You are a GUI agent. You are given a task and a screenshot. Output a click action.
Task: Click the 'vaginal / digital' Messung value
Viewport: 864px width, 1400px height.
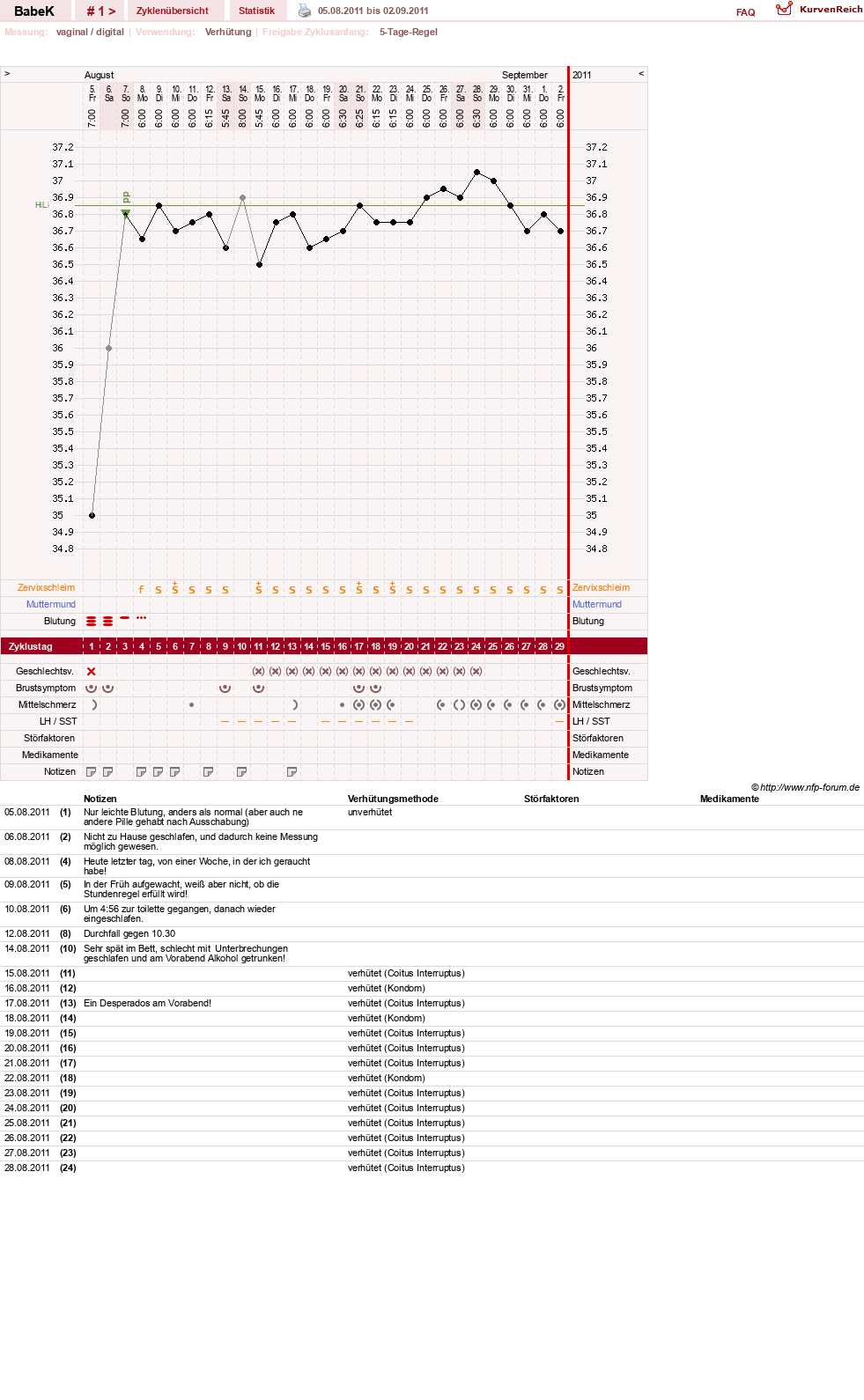(x=90, y=33)
